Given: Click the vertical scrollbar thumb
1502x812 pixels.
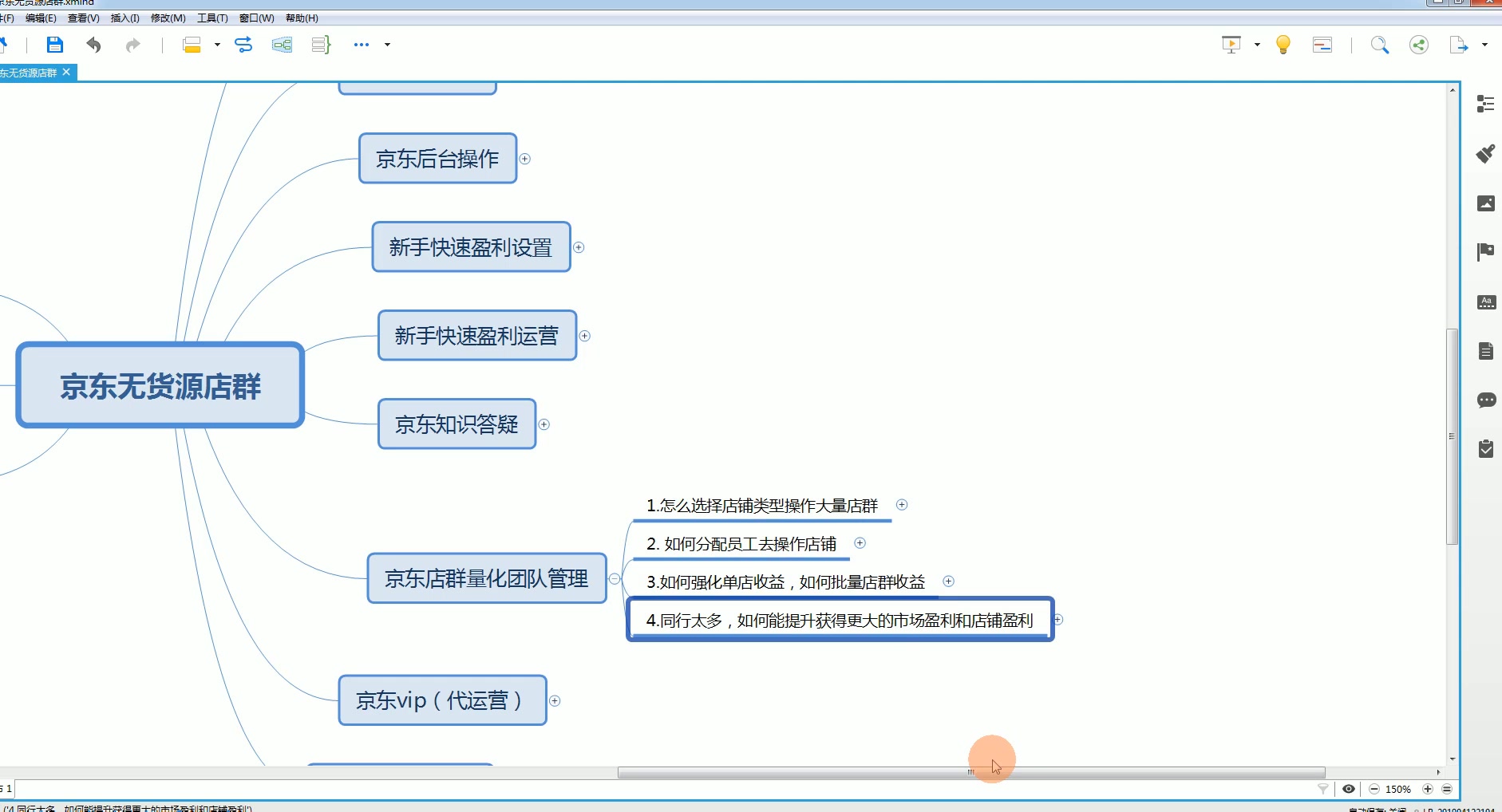Looking at the screenshot, I should tap(1452, 436).
